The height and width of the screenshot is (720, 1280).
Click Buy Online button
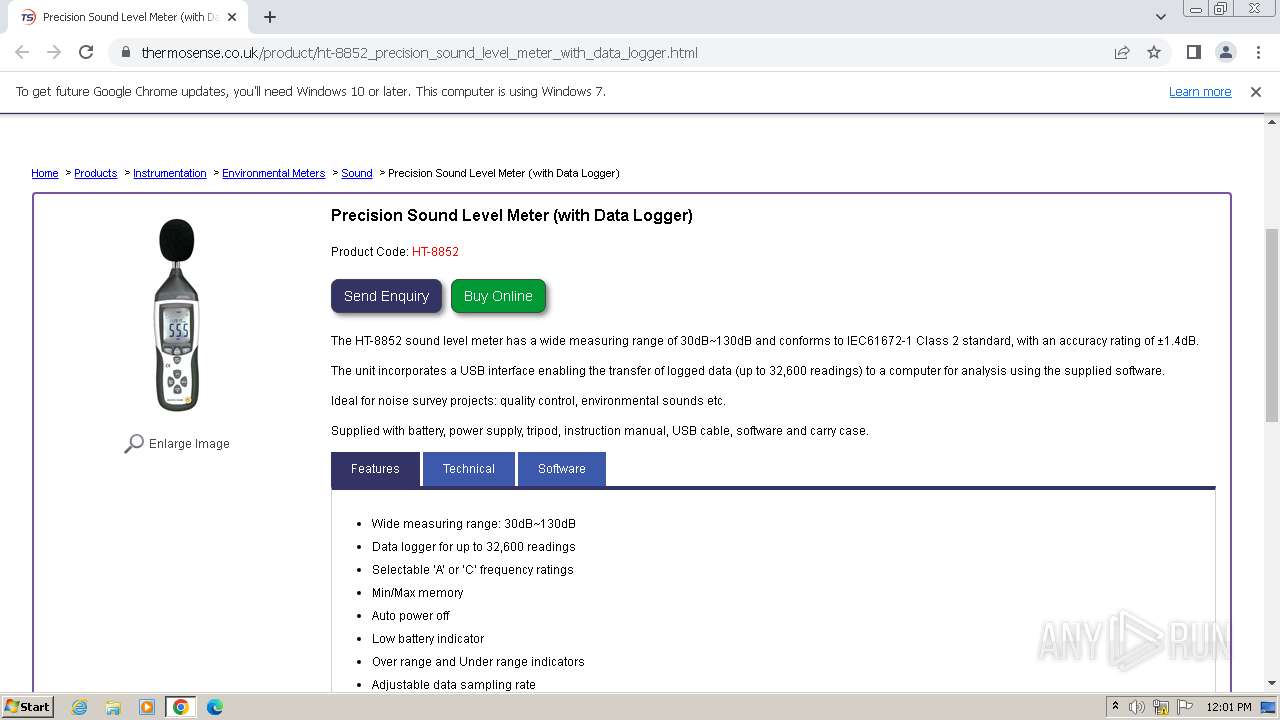point(498,296)
